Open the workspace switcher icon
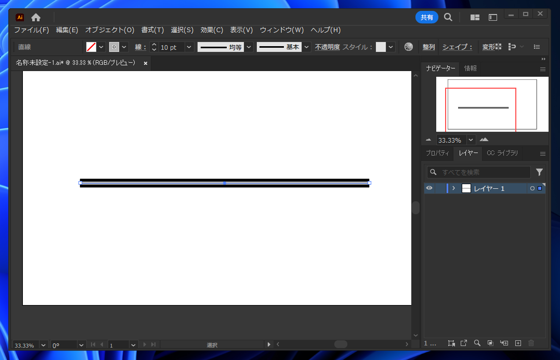560x360 pixels. click(493, 18)
